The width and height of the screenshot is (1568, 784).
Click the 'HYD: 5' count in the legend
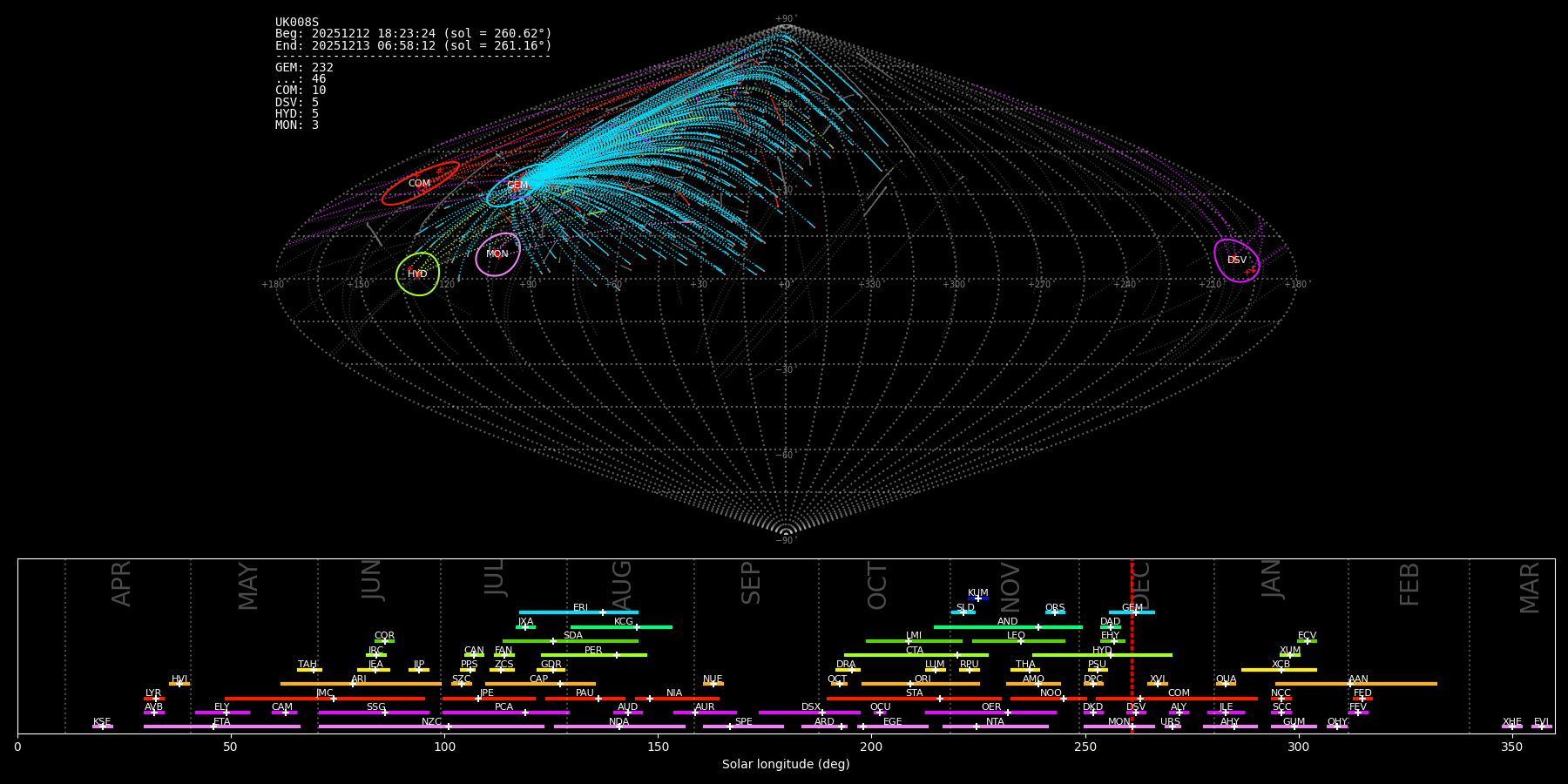pos(297,114)
